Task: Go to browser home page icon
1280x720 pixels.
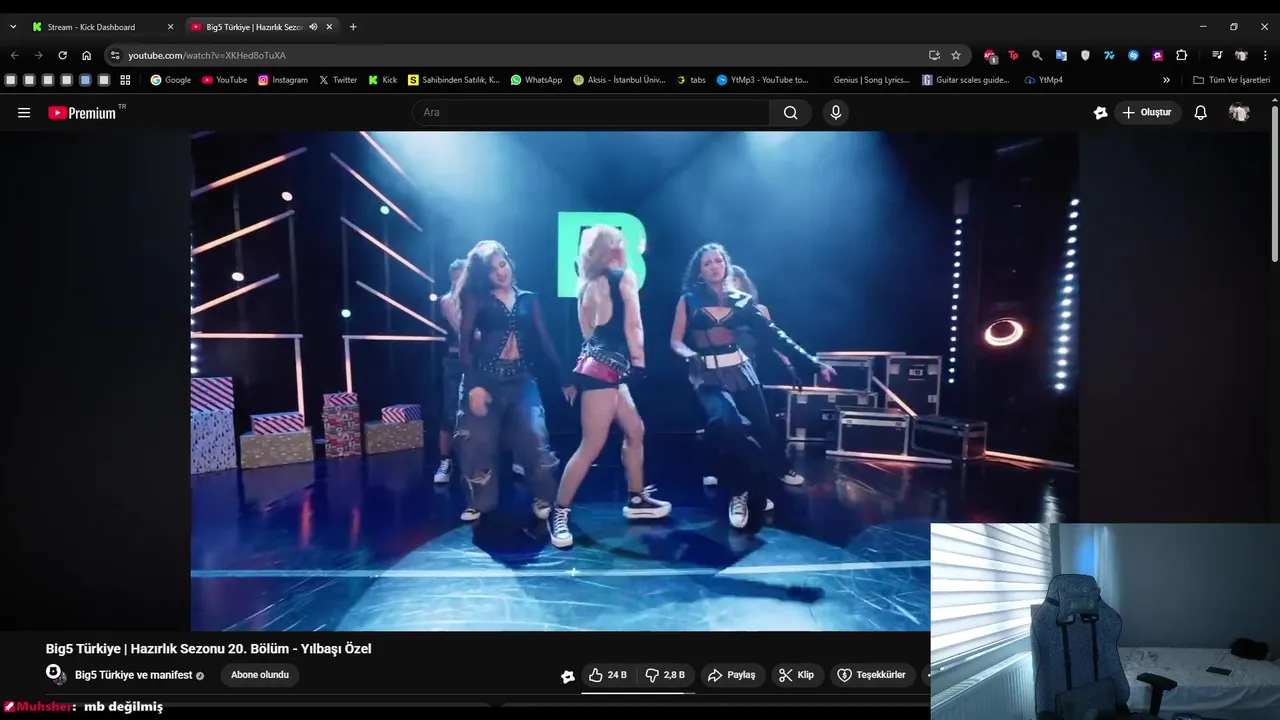Action: pos(86,55)
